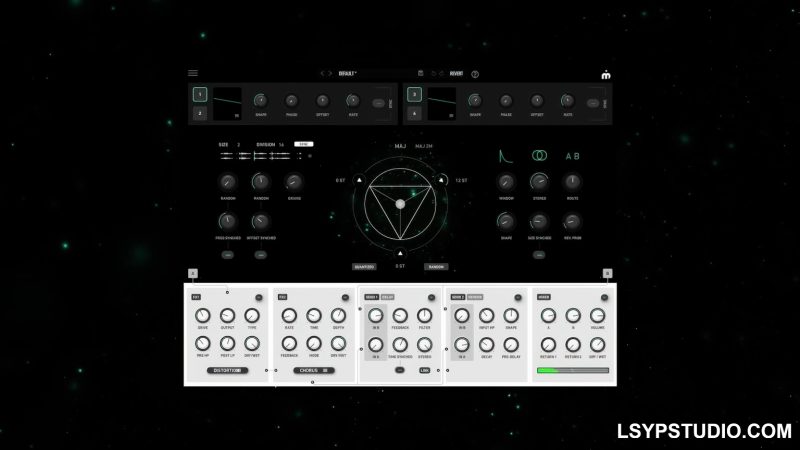The height and width of the screenshot is (450, 800).
Task: Toggle FX2 power switch
Action: coord(345,297)
